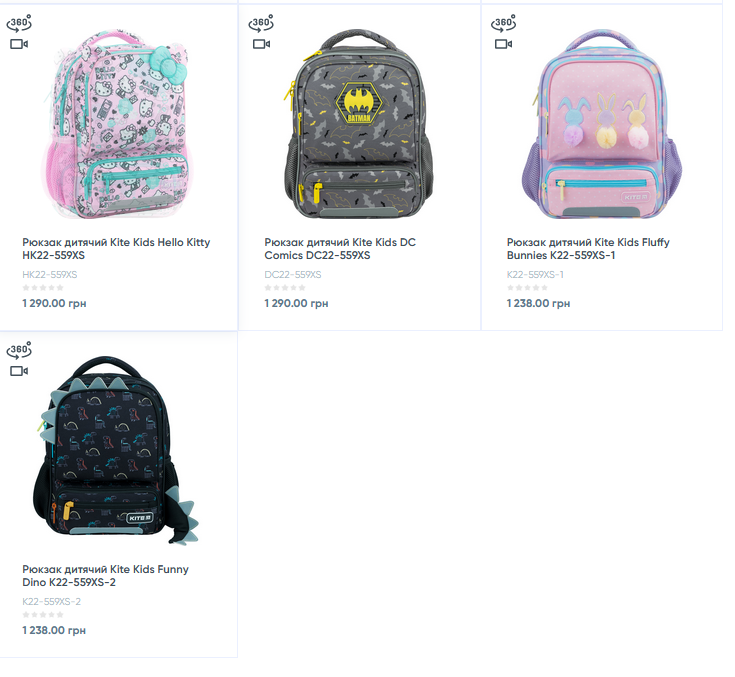Click the Batman backpack image

[x=359, y=124]
